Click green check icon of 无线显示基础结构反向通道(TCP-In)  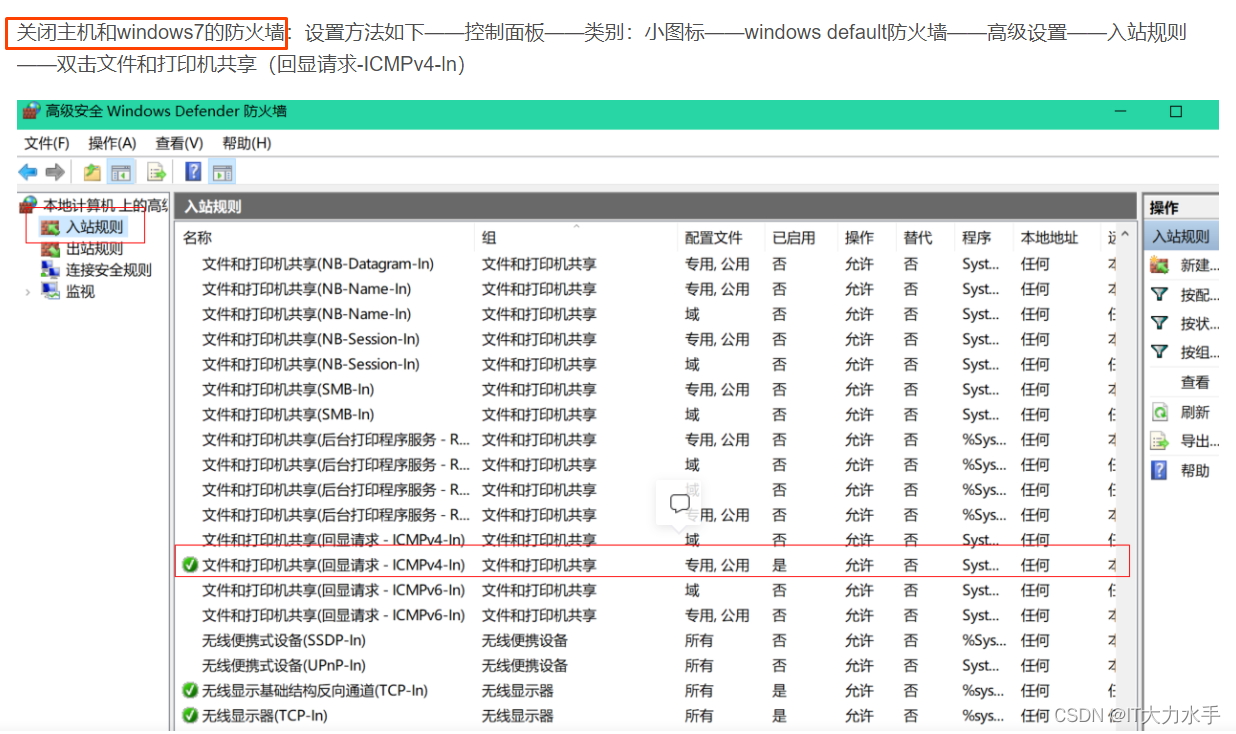(x=190, y=690)
